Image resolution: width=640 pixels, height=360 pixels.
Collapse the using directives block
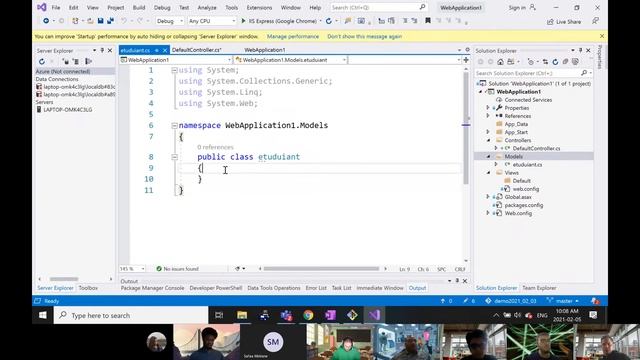[174, 70]
